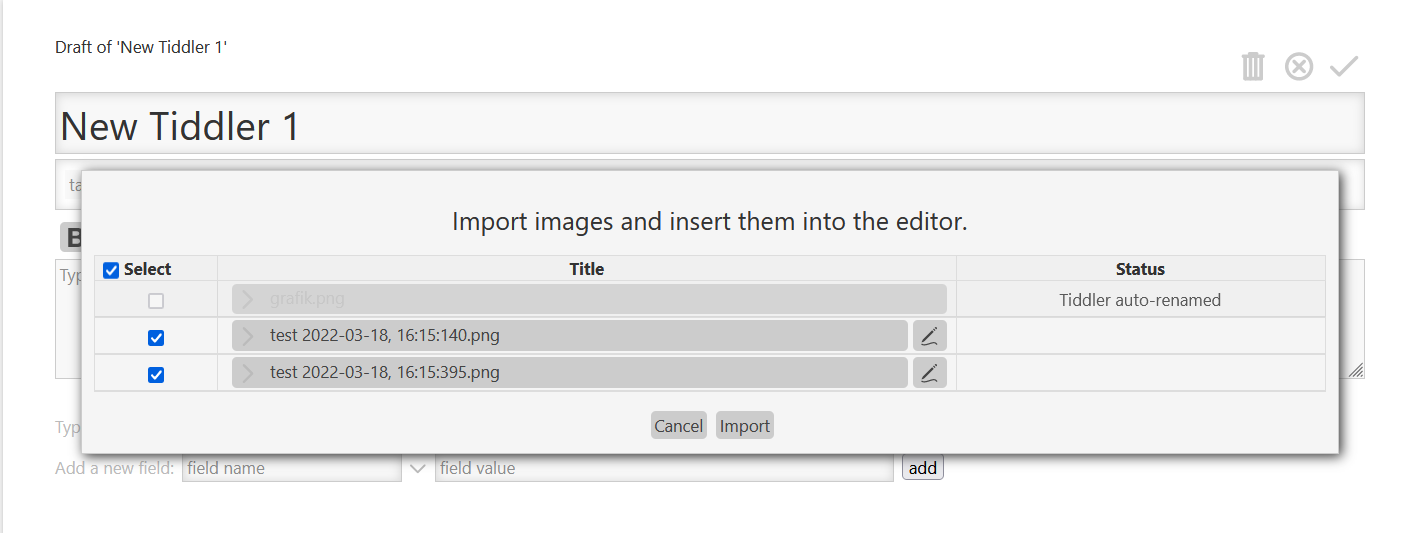This screenshot has width=1405, height=533.
Task: Click the add field button
Action: tap(923, 468)
